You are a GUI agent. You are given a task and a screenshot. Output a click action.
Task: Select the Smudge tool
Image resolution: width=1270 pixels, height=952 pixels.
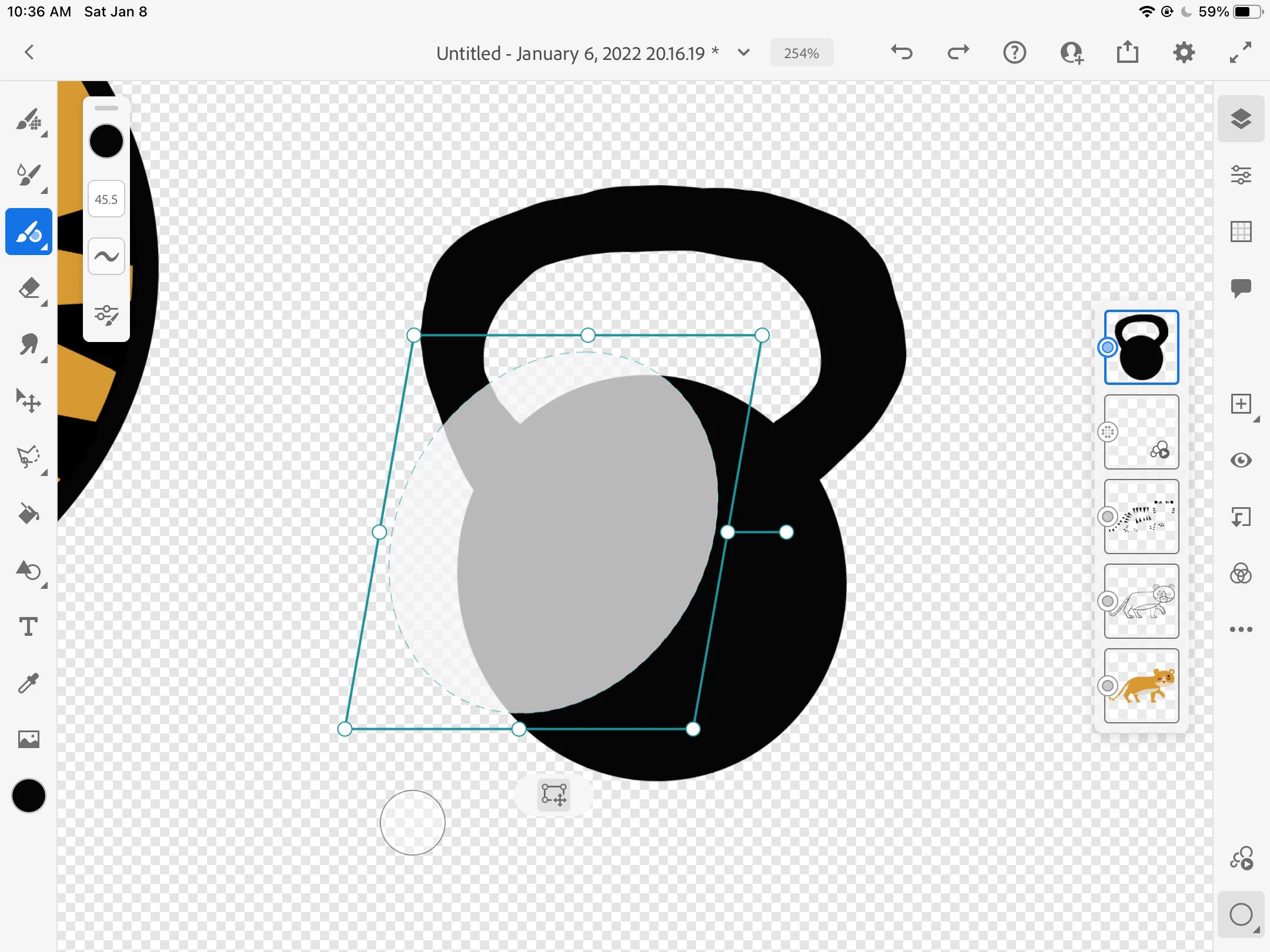pyautogui.click(x=28, y=345)
